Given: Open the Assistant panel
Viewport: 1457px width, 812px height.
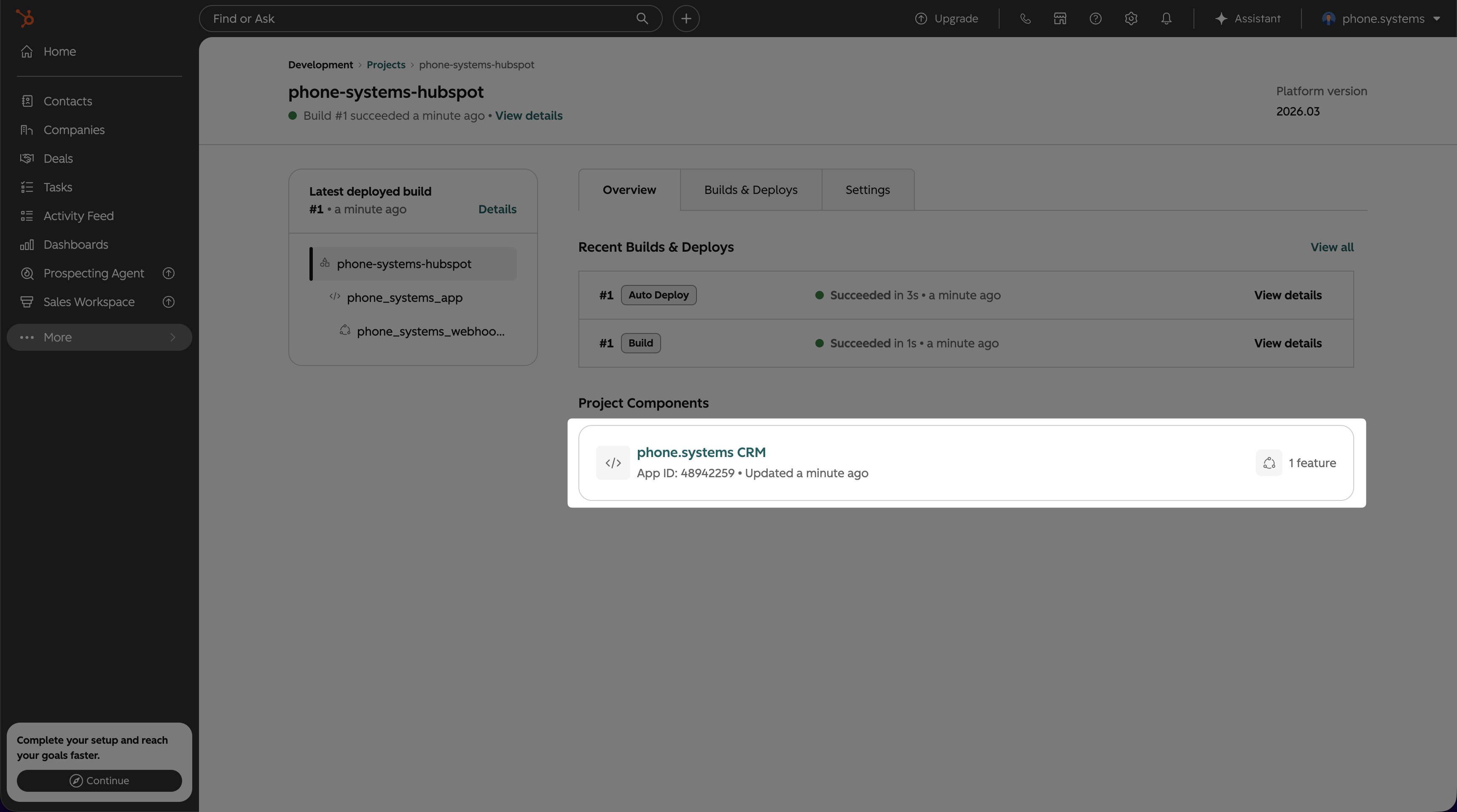Looking at the screenshot, I should pos(1248,19).
